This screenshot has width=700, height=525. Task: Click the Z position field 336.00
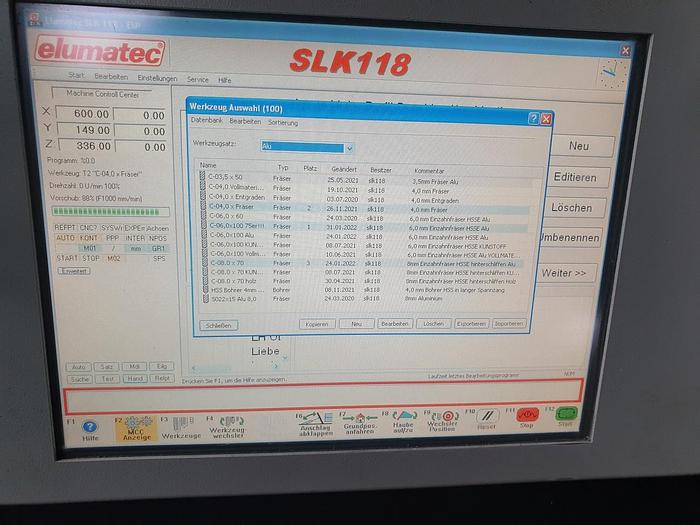(87, 146)
